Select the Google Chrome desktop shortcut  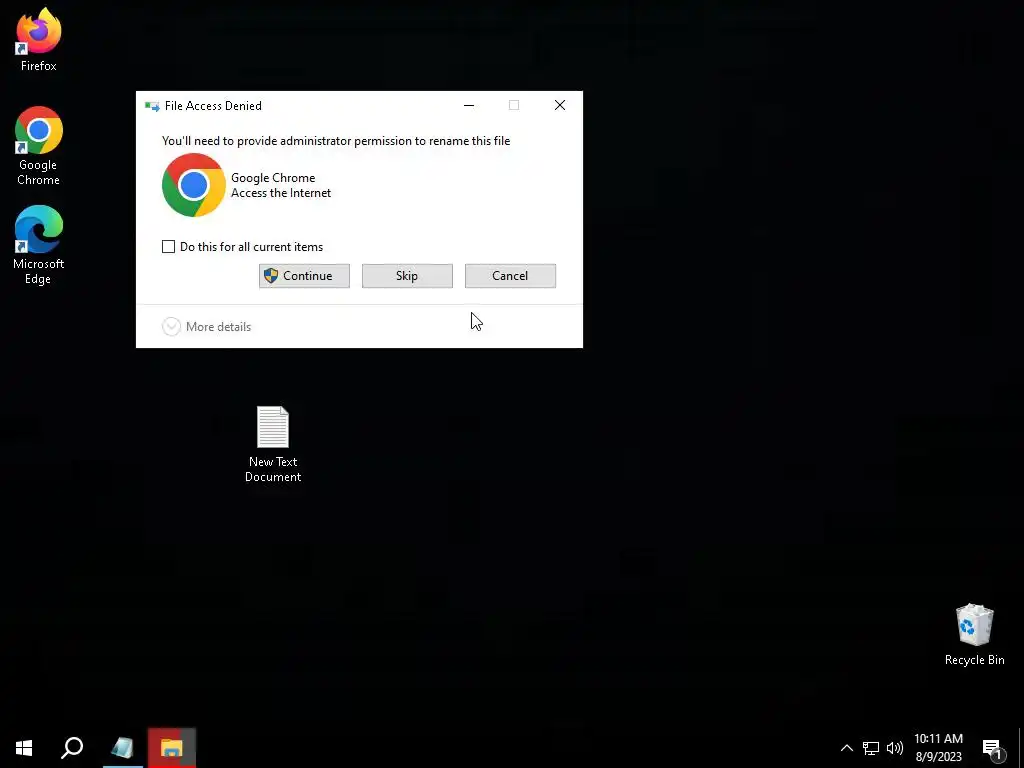click(x=39, y=146)
